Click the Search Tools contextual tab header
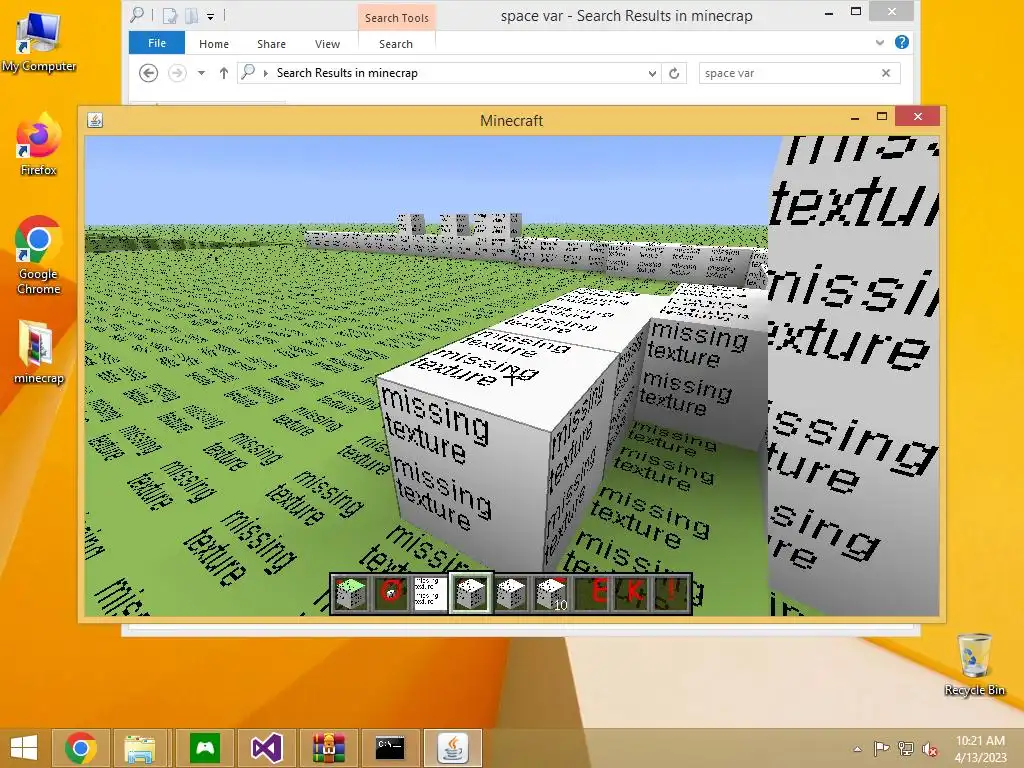This screenshot has width=1024, height=768. pos(396,18)
